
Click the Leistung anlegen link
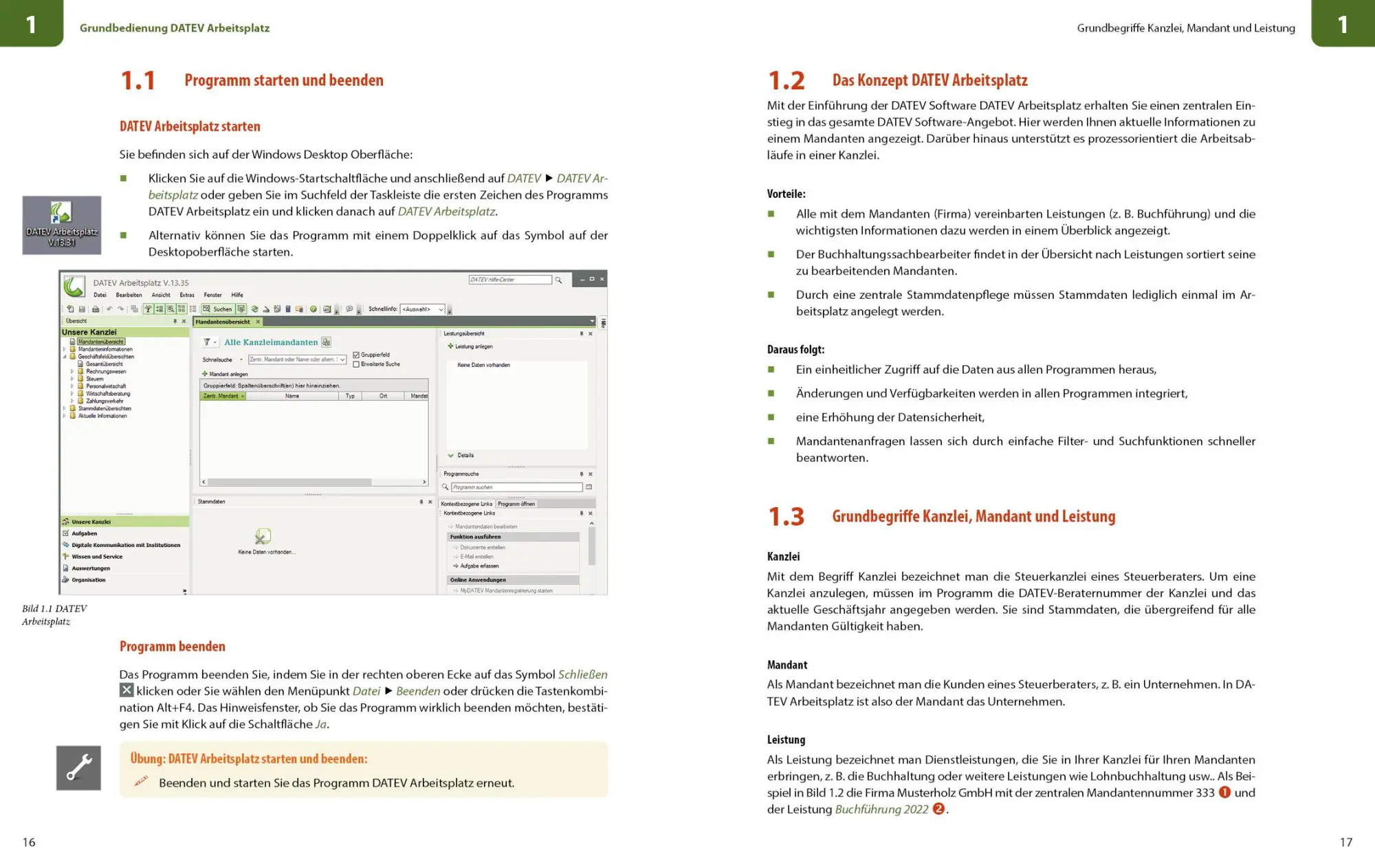pos(471,346)
